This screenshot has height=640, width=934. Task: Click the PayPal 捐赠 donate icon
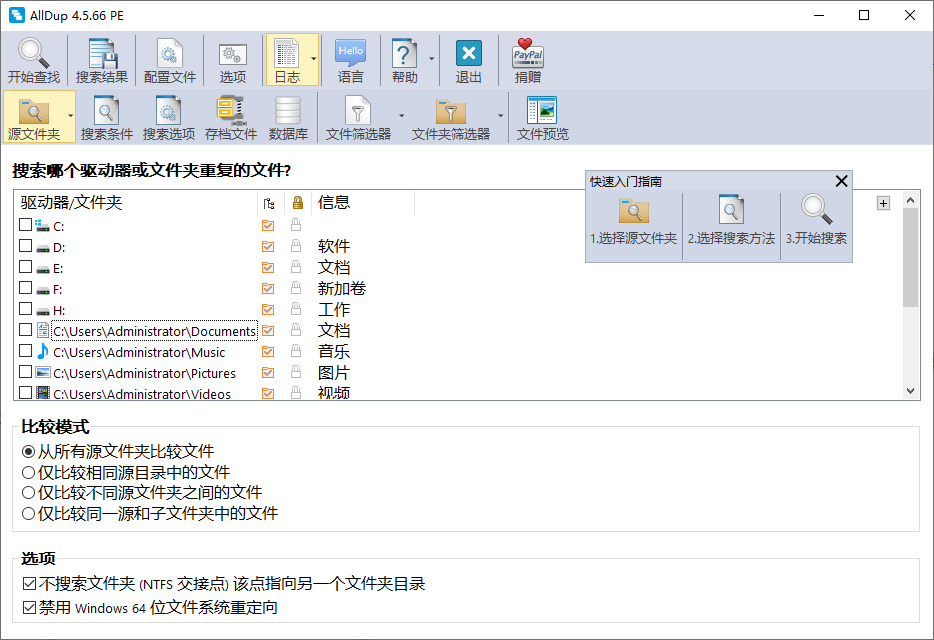tap(528, 60)
